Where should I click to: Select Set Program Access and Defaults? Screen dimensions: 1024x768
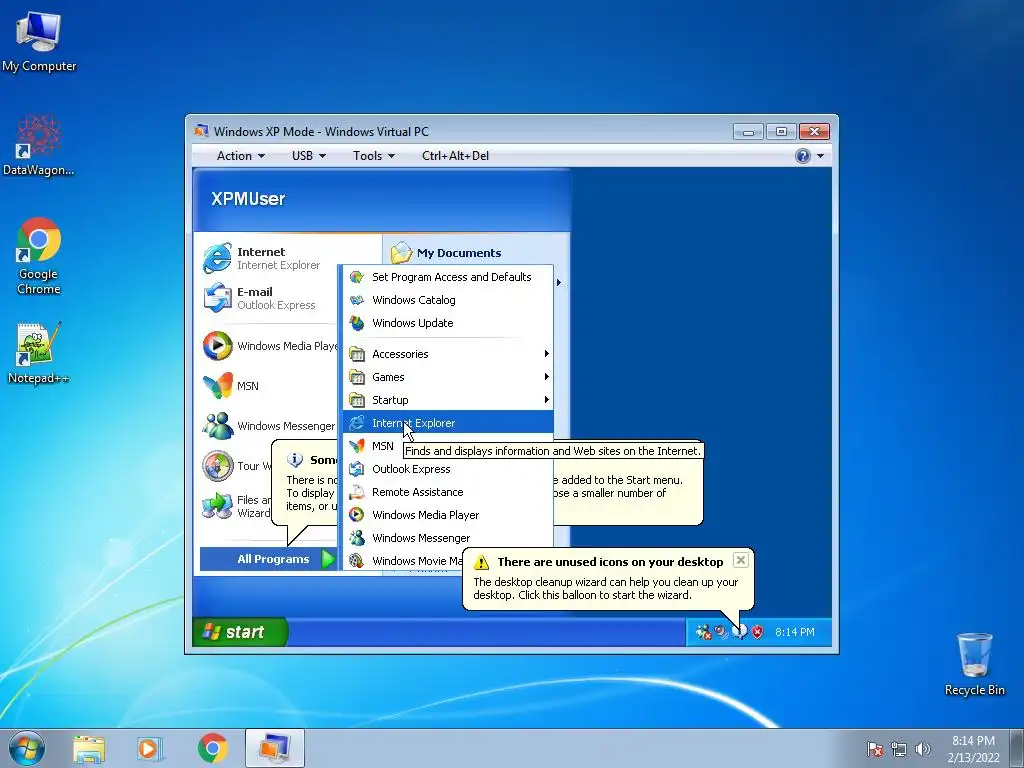point(449,277)
